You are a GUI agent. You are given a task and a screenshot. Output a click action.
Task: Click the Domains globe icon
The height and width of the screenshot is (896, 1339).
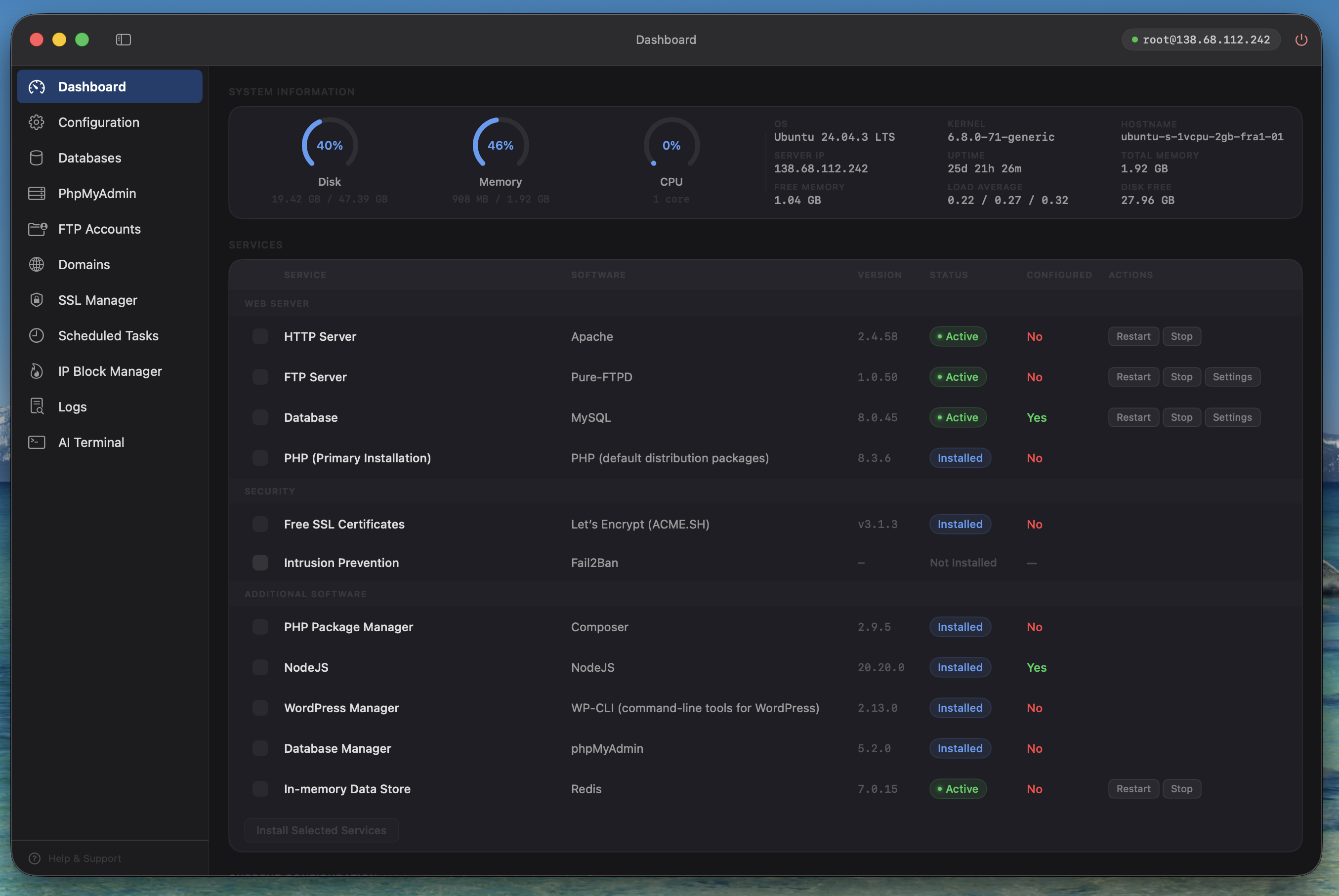click(37, 265)
